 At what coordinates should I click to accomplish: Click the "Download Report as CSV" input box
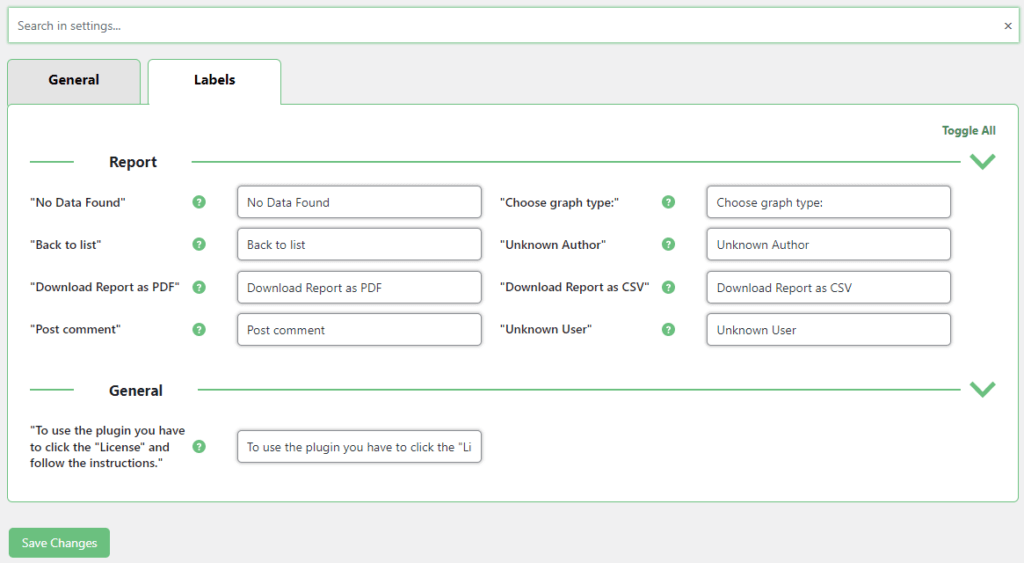pyautogui.click(x=828, y=288)
